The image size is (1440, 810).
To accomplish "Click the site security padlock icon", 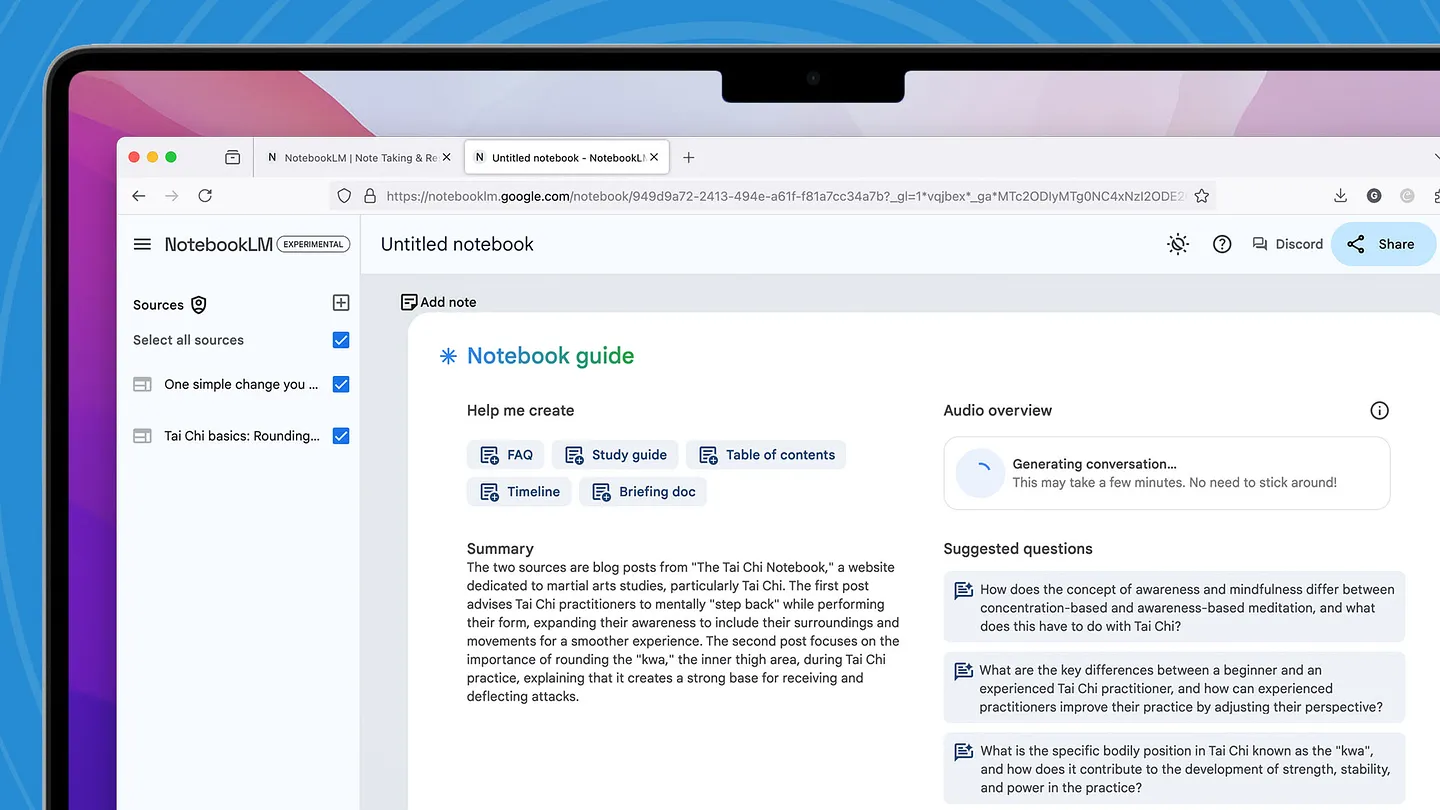I will click(x=370, y=196).
